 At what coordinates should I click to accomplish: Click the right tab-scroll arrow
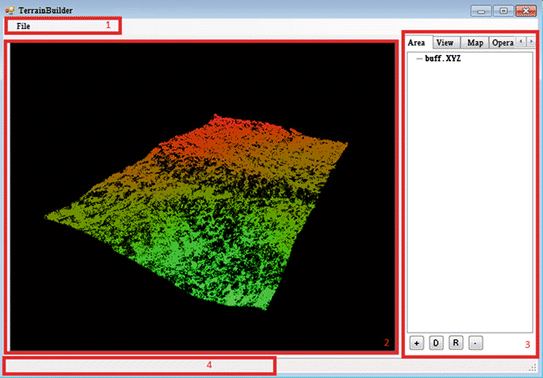531,42
